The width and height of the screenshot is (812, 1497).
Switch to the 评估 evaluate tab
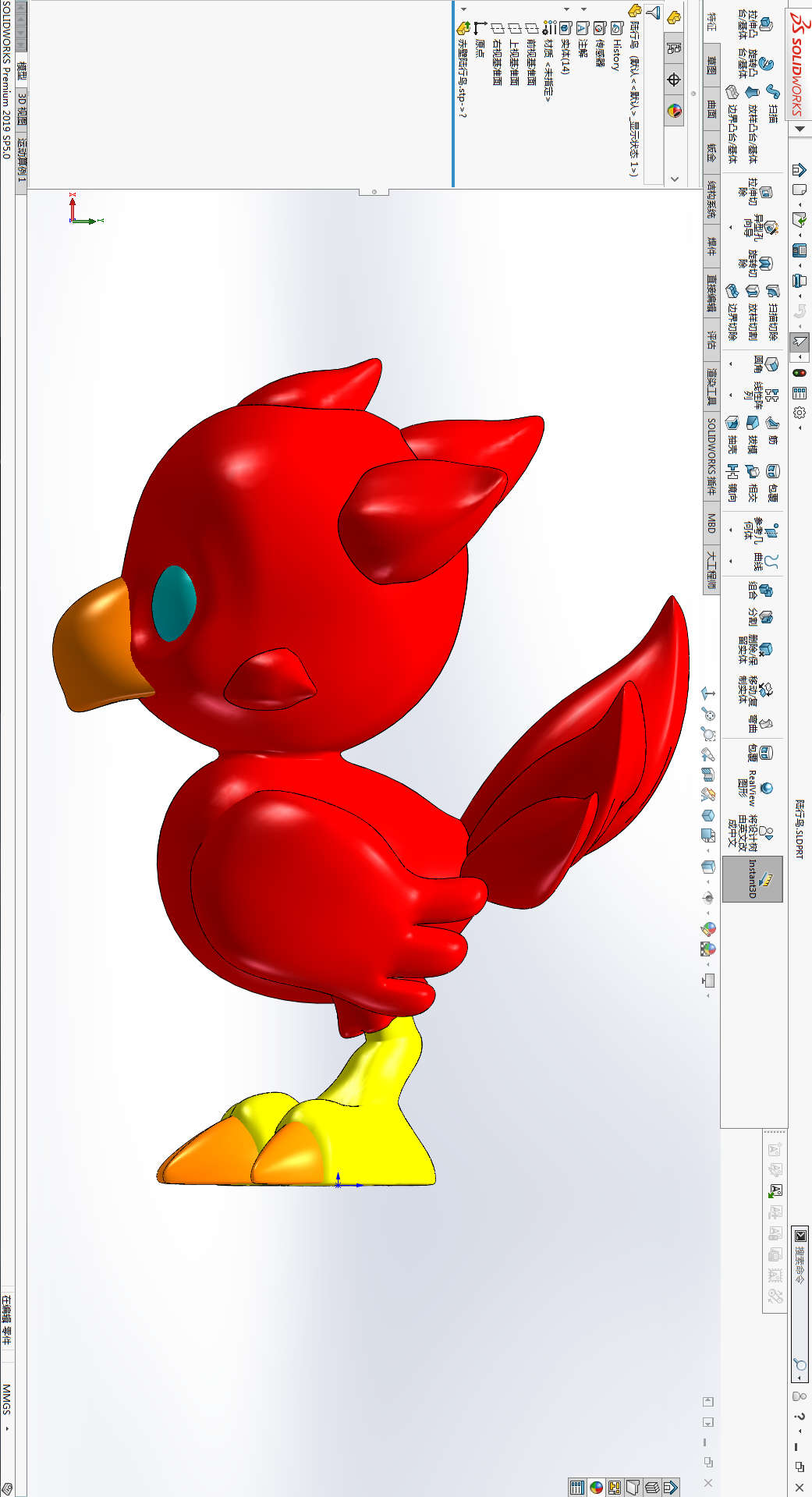click(x=711, y=339)
